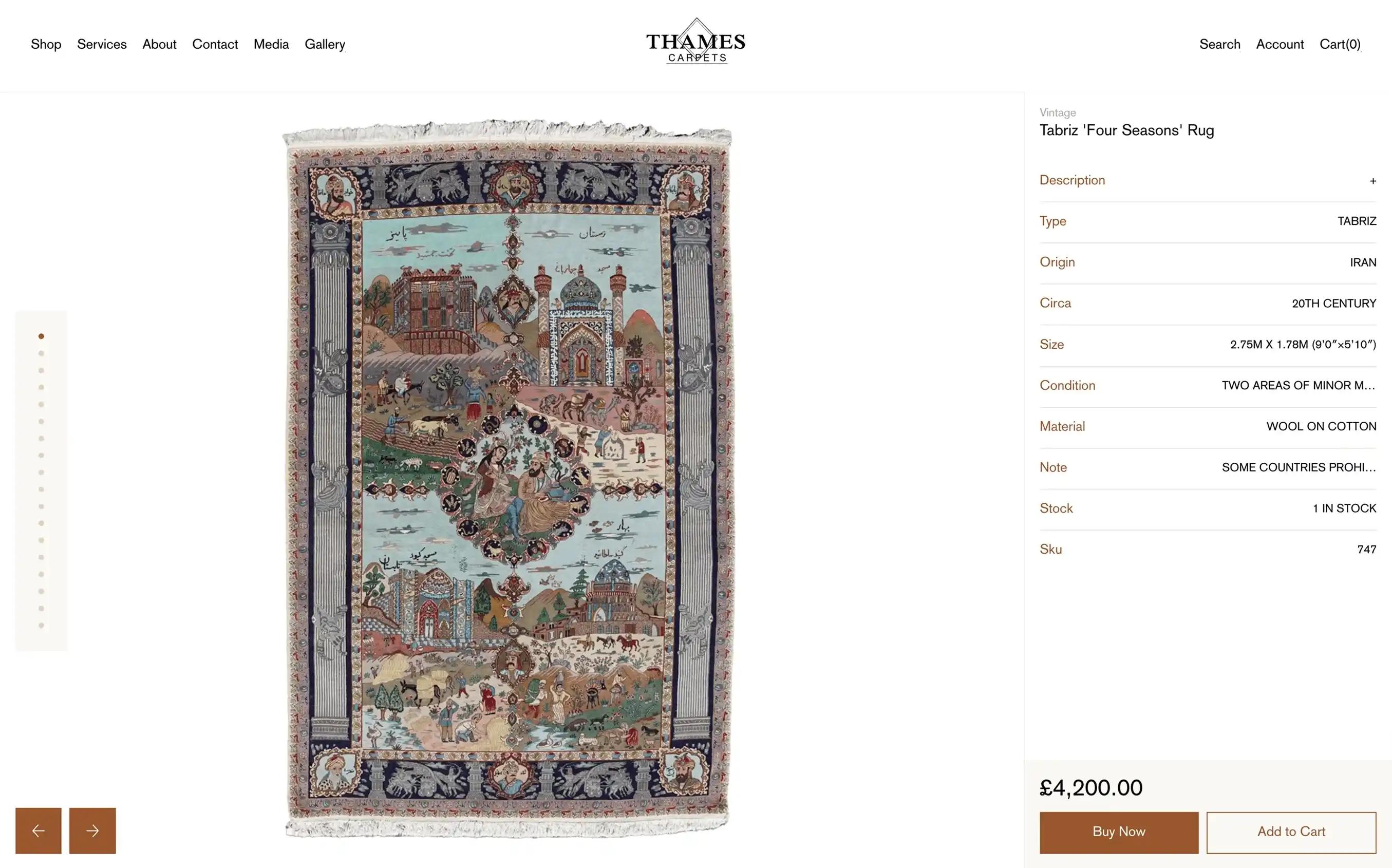This screenshot has height=868, width=1392.
Task: Expand the truncated Note row
Action: tap(1208, 467)
